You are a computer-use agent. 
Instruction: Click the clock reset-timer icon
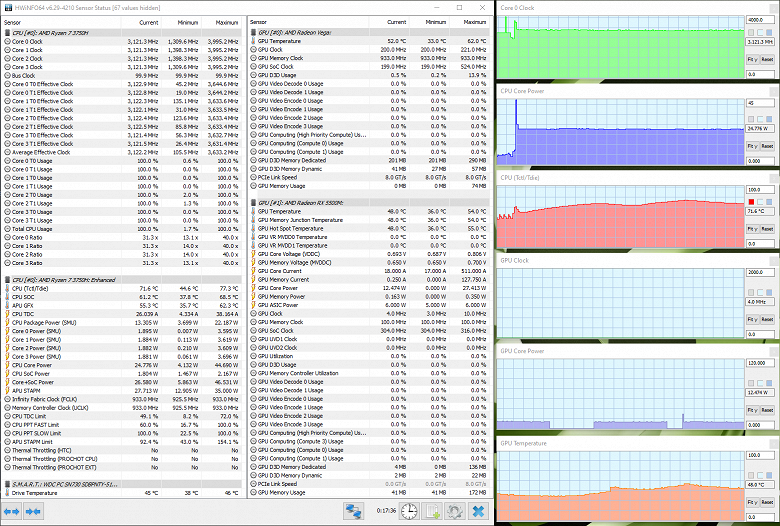409,511
